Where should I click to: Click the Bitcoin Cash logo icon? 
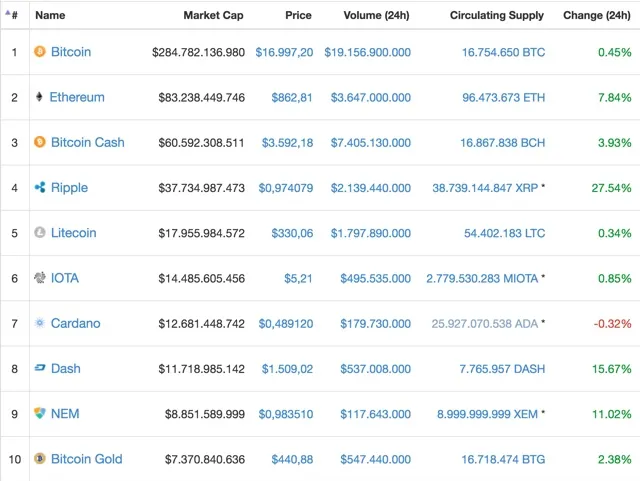click(x=40, y=142)
